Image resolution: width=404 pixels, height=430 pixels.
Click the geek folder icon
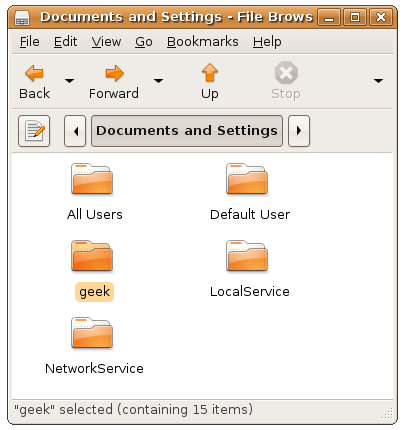pos(92,256)
